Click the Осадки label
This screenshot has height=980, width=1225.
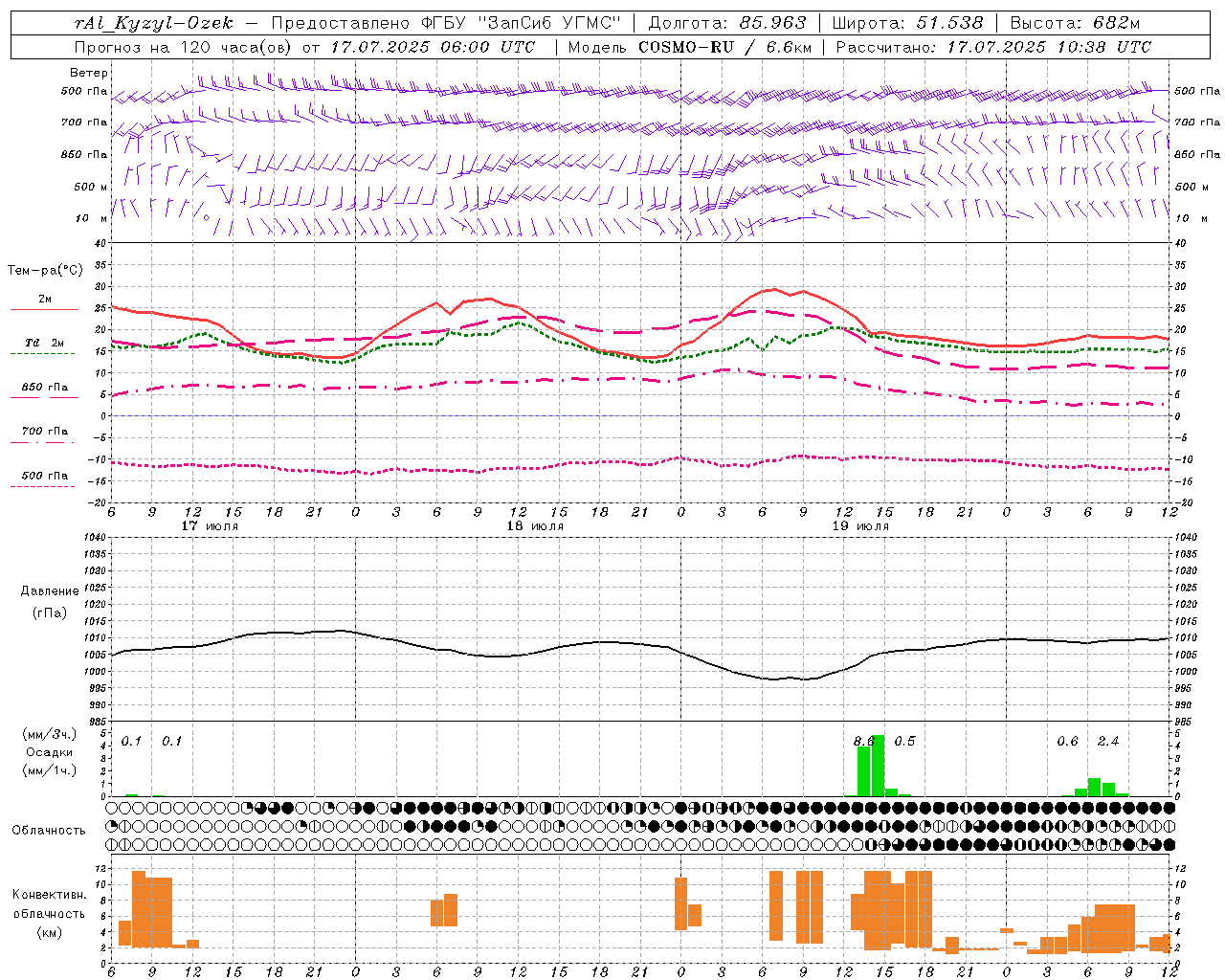pyautogui.click(x=50, y=752)
